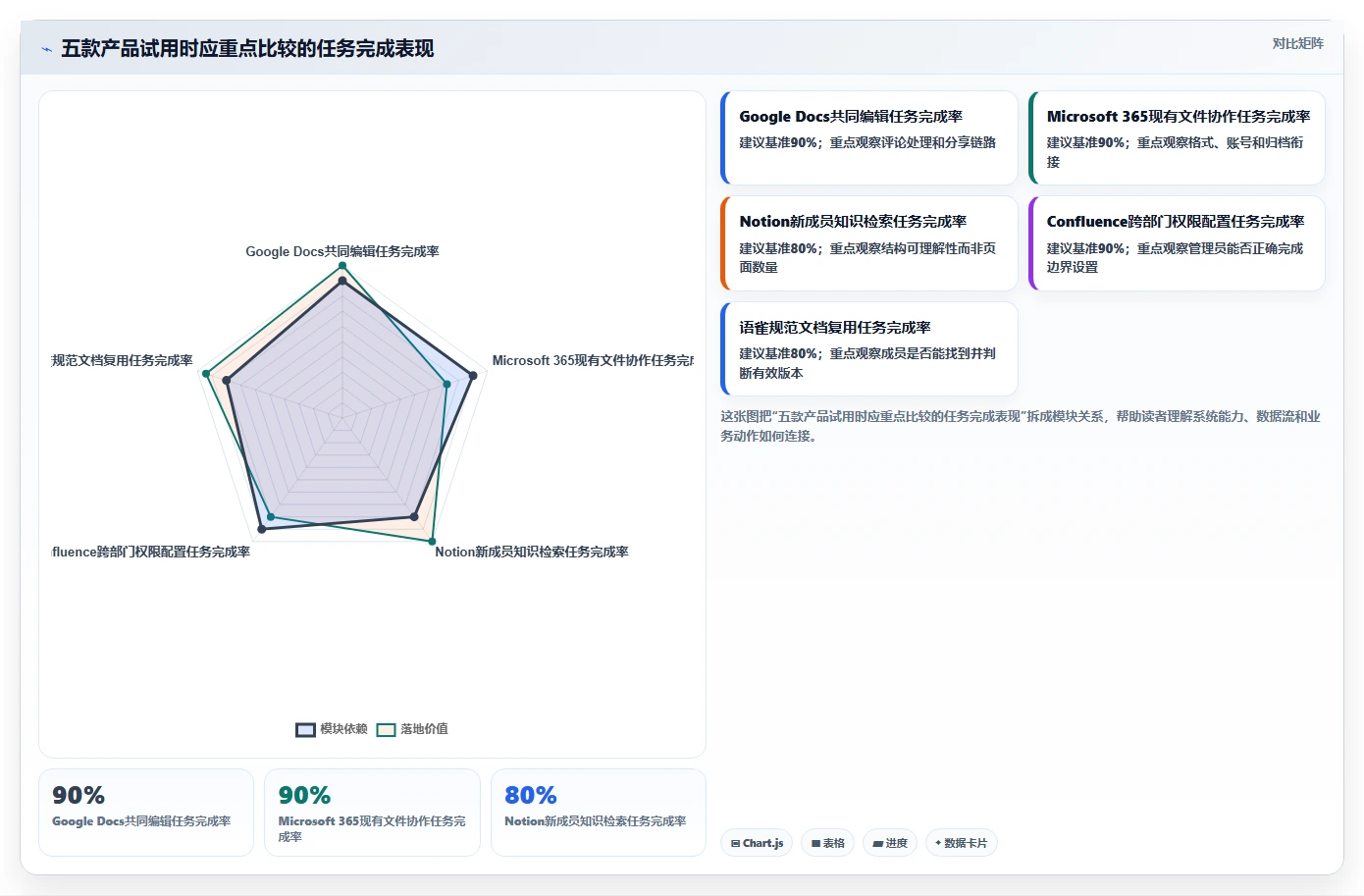Click the radar axis label for Microsoft 365
The height and width of the screenshot is (896, 1364).
click(x=593, y=360)
